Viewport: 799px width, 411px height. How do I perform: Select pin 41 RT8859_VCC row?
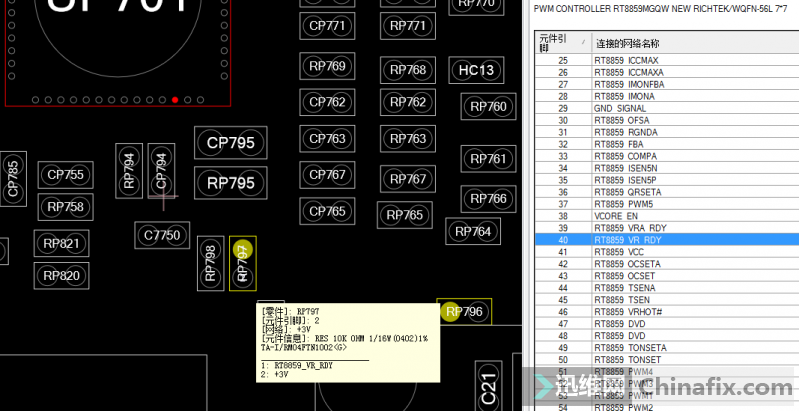click(660, 252)
